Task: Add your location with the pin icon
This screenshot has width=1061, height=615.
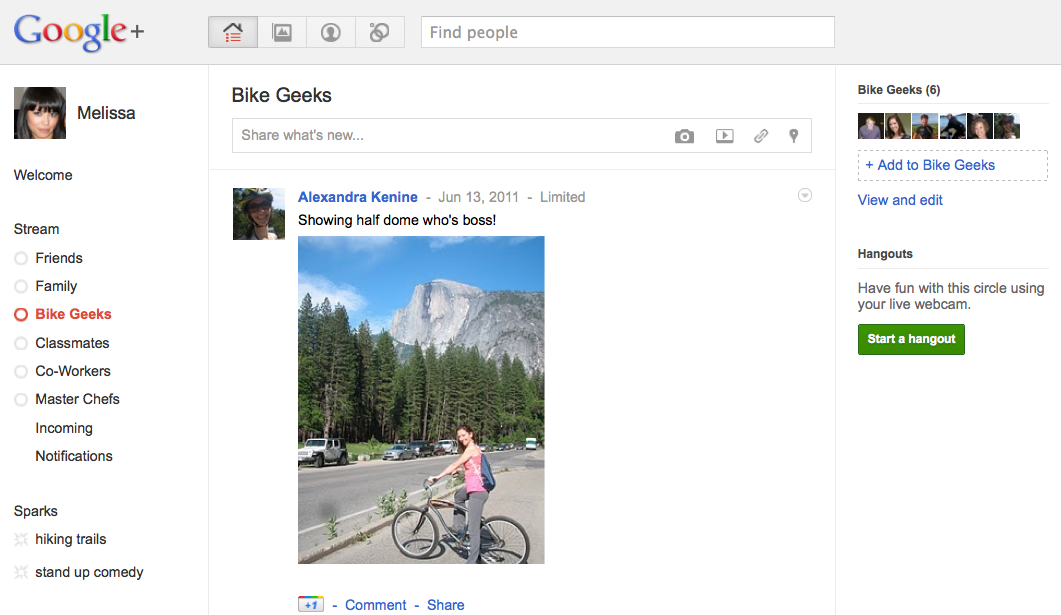Action: pos(793,135)
